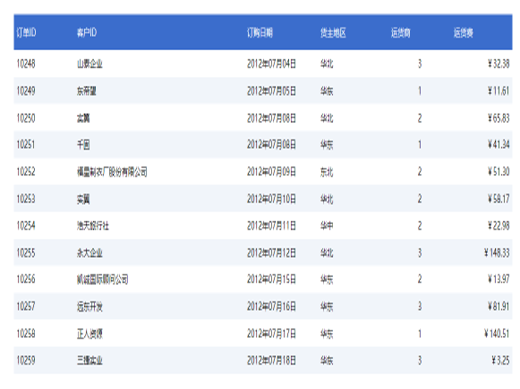Viewport: 520px width, 389px height.
Task: Select date cell 2012年07月05日
Action: [271, 91]
